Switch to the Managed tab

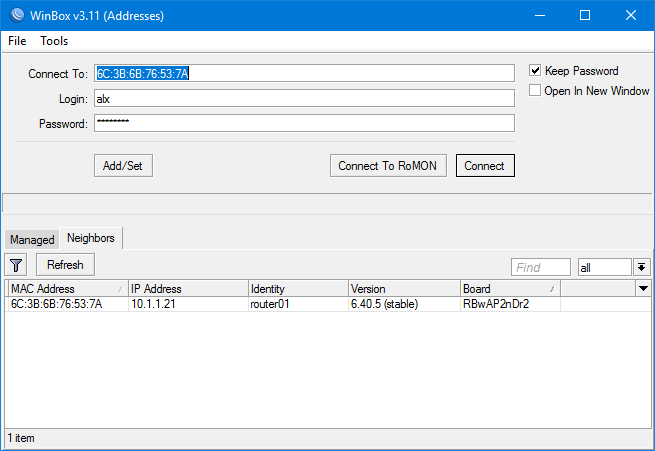32,240
